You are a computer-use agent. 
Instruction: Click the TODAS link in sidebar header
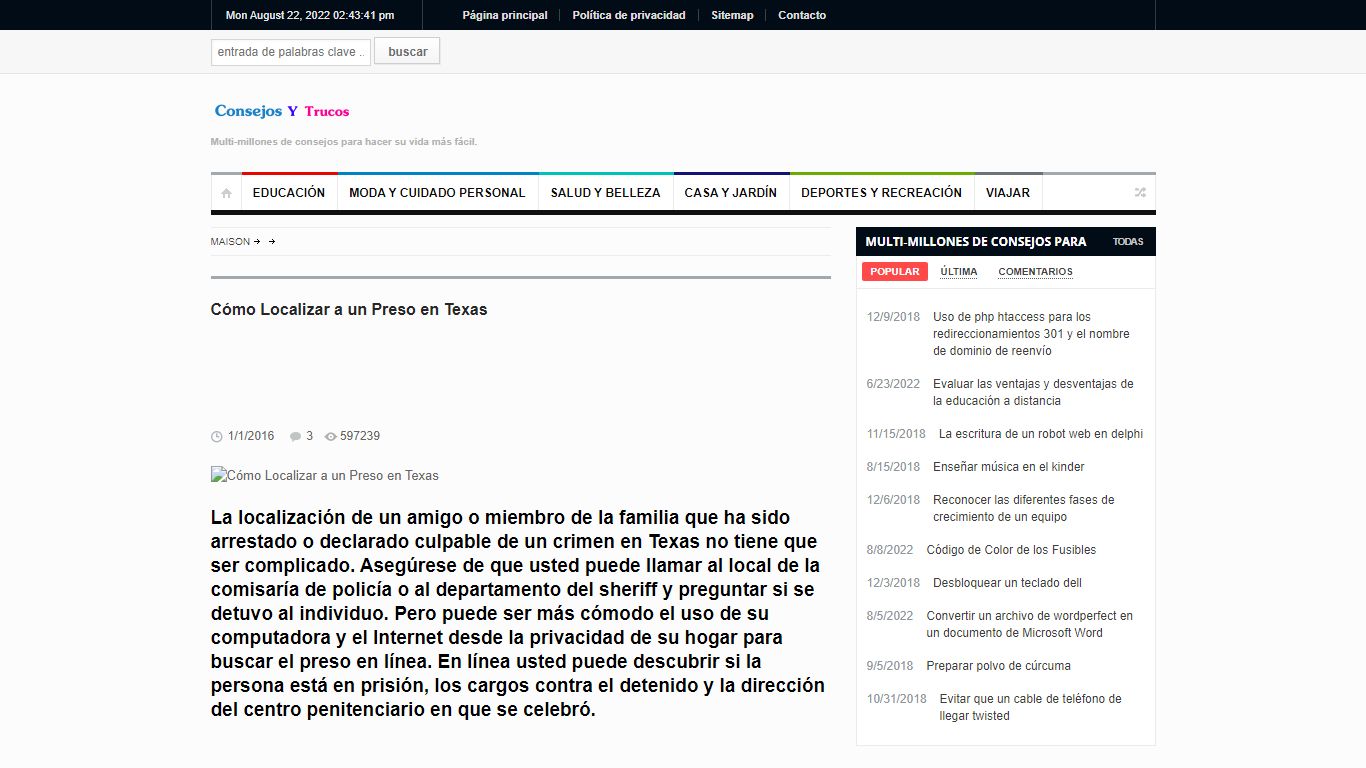tap(1128, 242)
